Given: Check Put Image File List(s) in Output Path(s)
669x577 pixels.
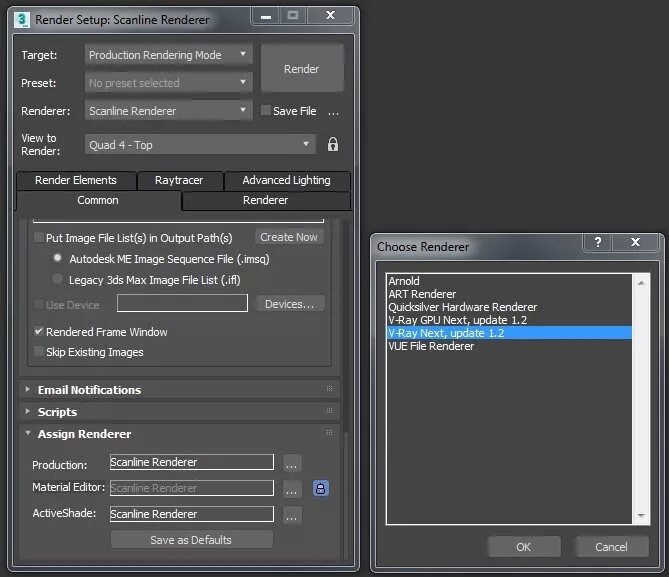Looking at the screenshot, I should point(39,237).
